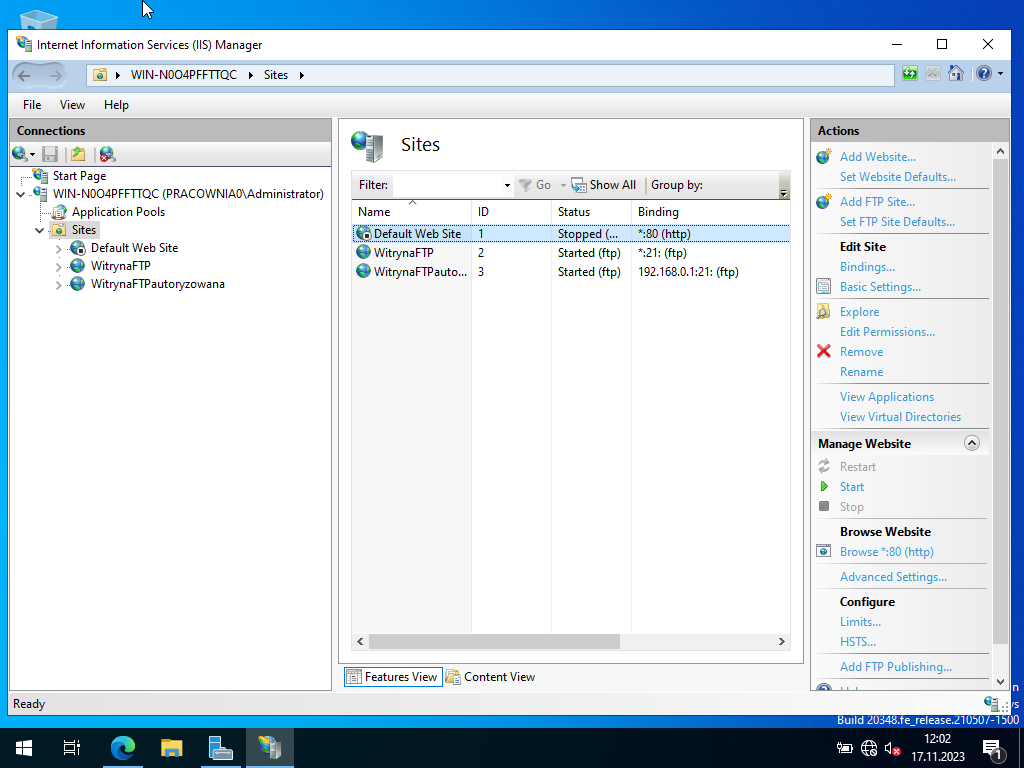Image resolution: width=1024 pixels, height=768 pixels.
Task: Open the Filter dropdown arrow
Action: pyautogui.click(x=507, y=185)
